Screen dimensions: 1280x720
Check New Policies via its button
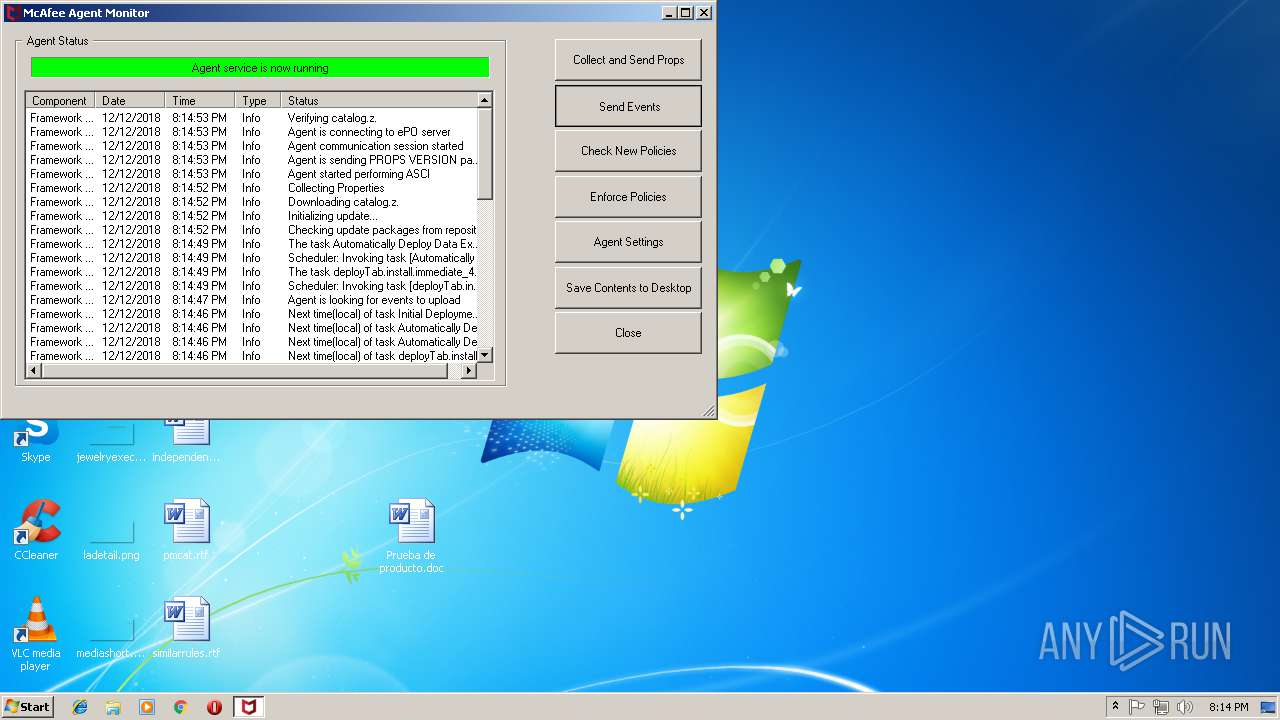[x=628, y=151]
